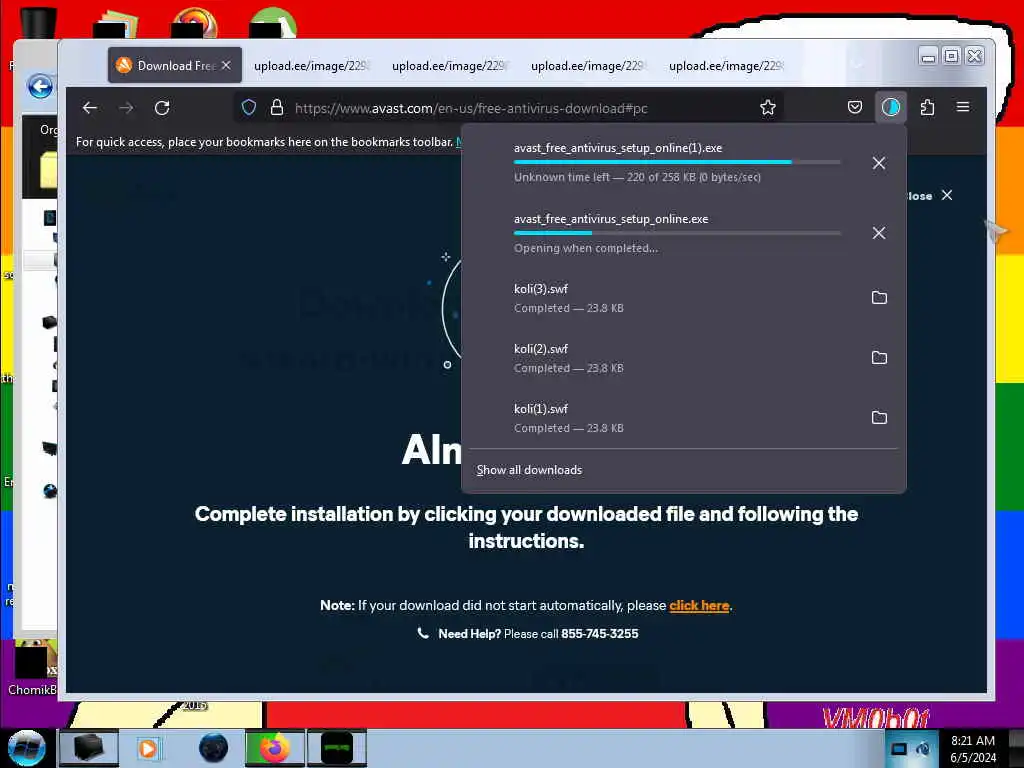The width and height of the screenshot is (1024, 768).
Task: Expand the list all tabs chevron
Action: tap(857, 65)
